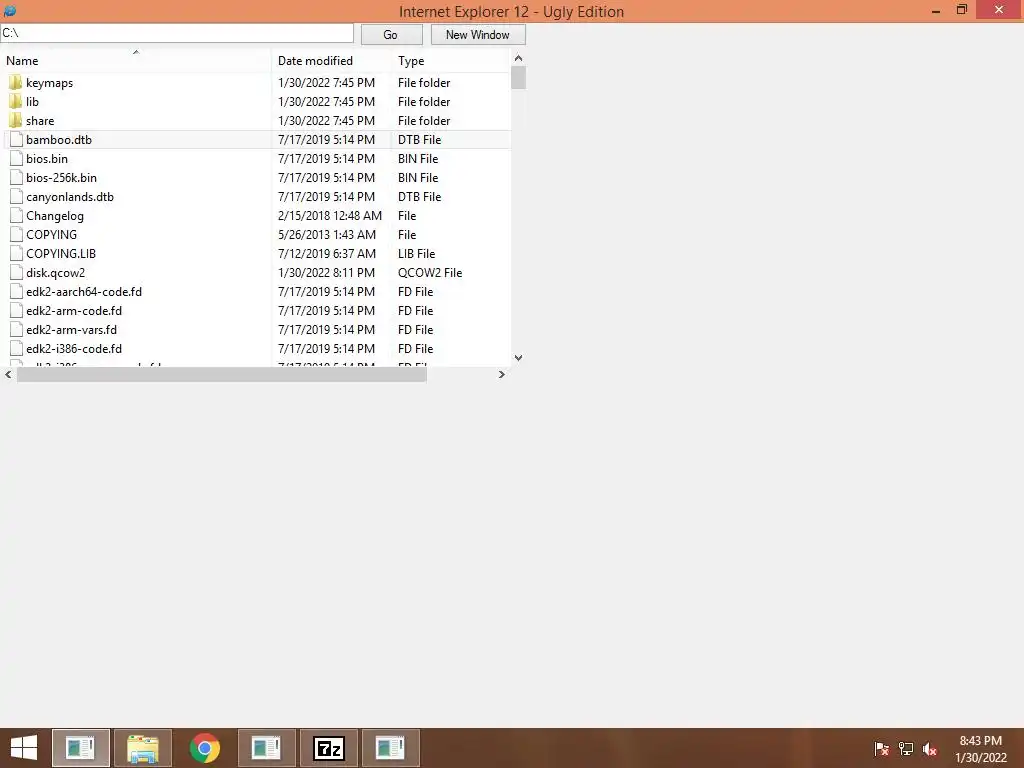The image size is (1024, 768).
Task: Click the sort arrow above Name column
Action: 136,52
